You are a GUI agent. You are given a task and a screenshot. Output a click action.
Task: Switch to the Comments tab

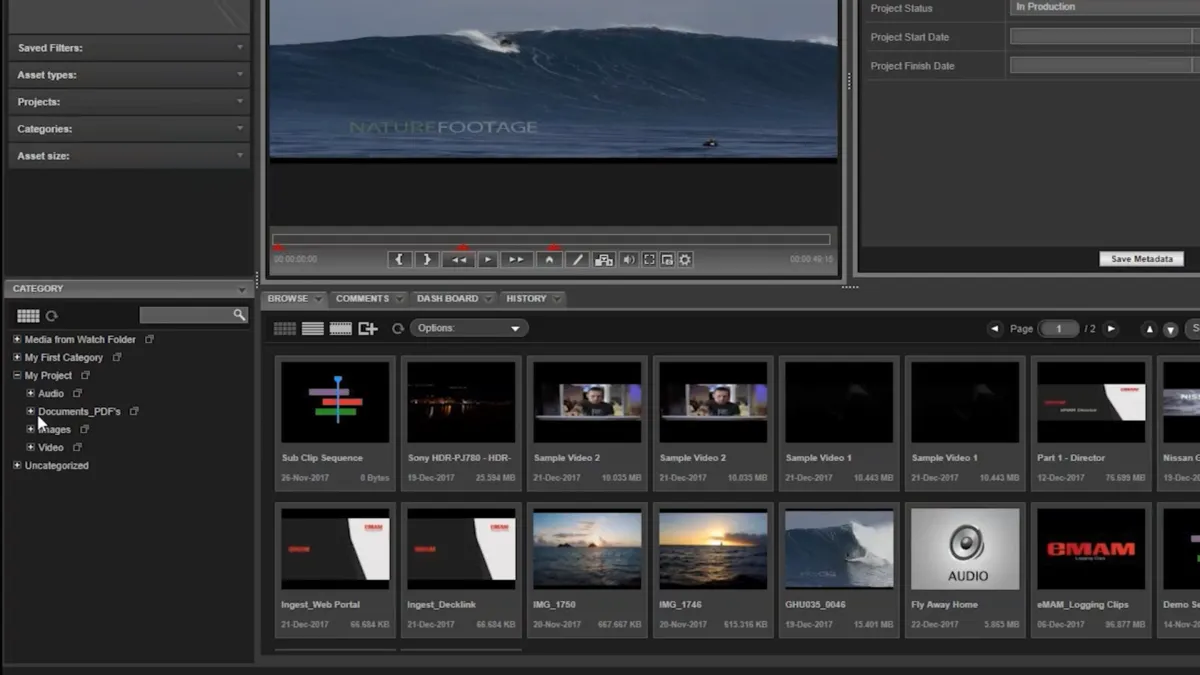[x=362, y=298]
